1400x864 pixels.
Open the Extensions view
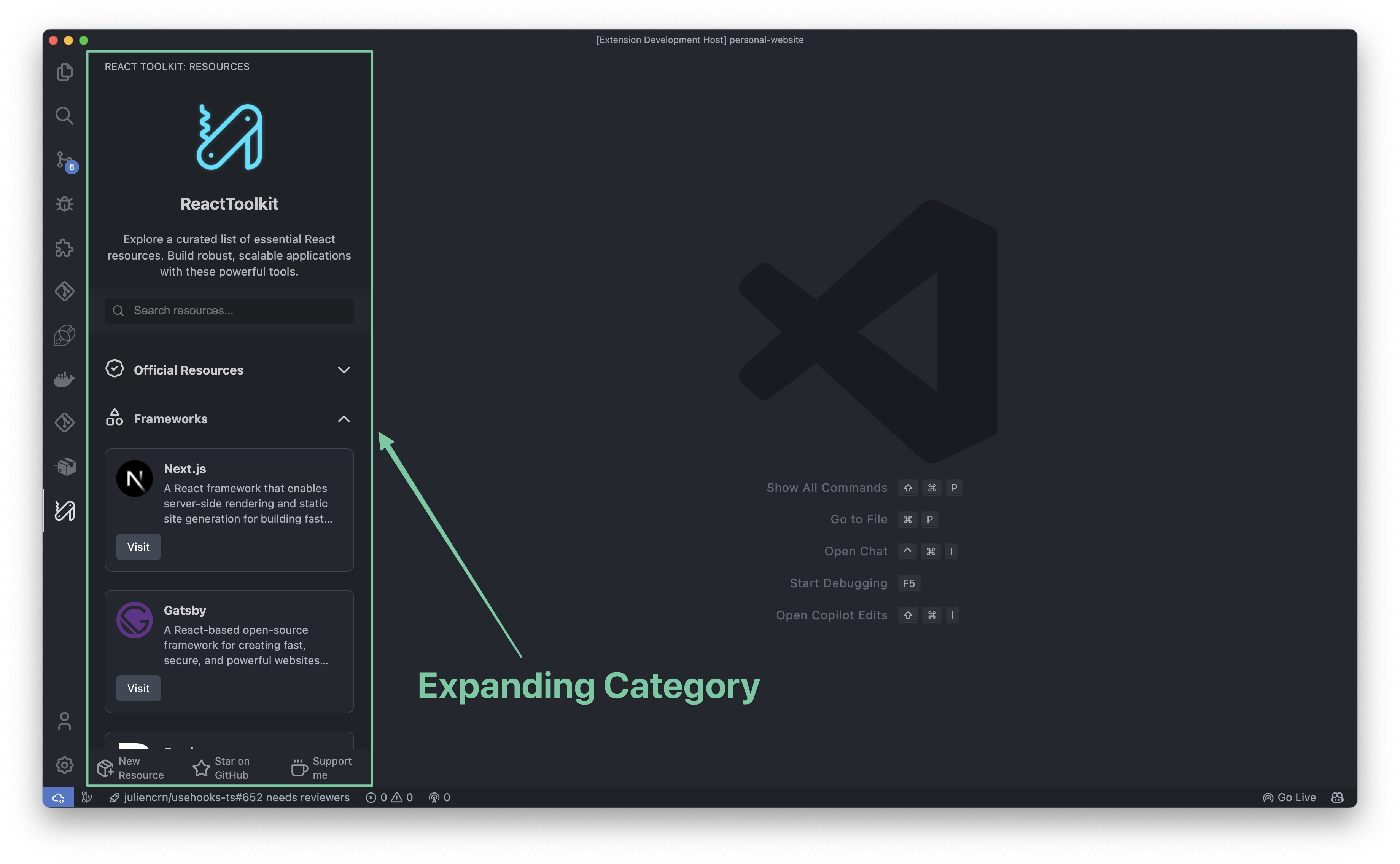click(x=65, y=247)
